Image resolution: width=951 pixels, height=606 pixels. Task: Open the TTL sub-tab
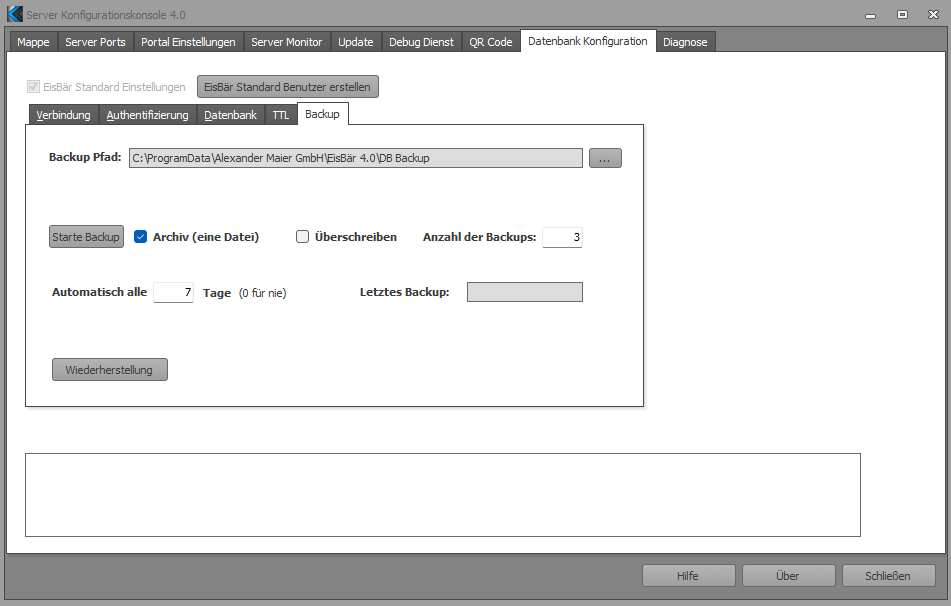coord(281,115)
